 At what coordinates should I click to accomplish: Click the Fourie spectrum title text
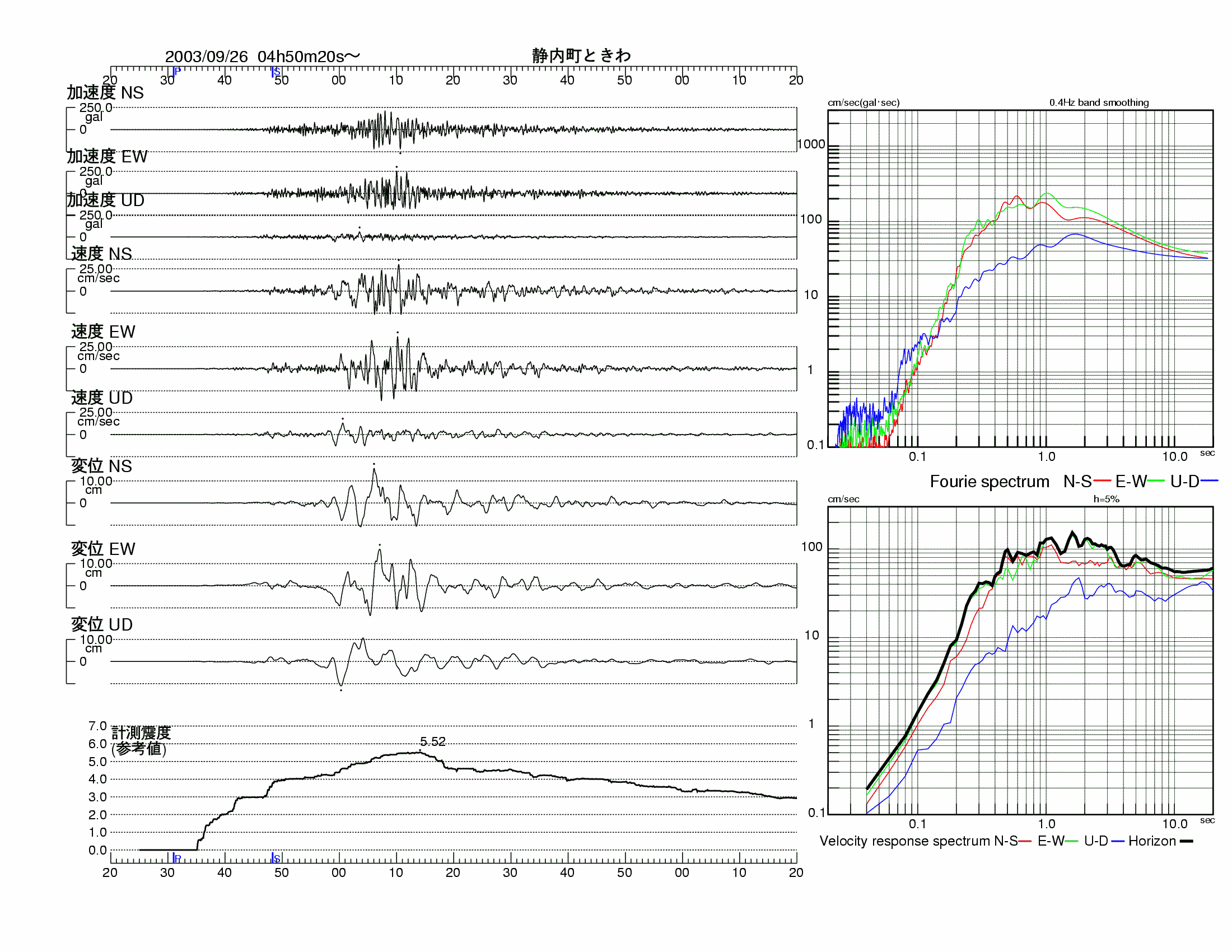989,482
